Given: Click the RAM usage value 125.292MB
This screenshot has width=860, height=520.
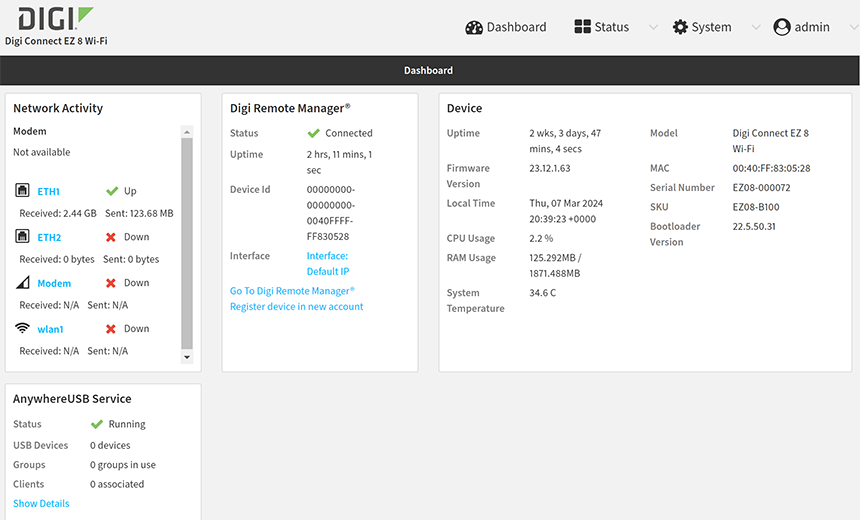Looking at the screenshot, I should click(555, 265).
